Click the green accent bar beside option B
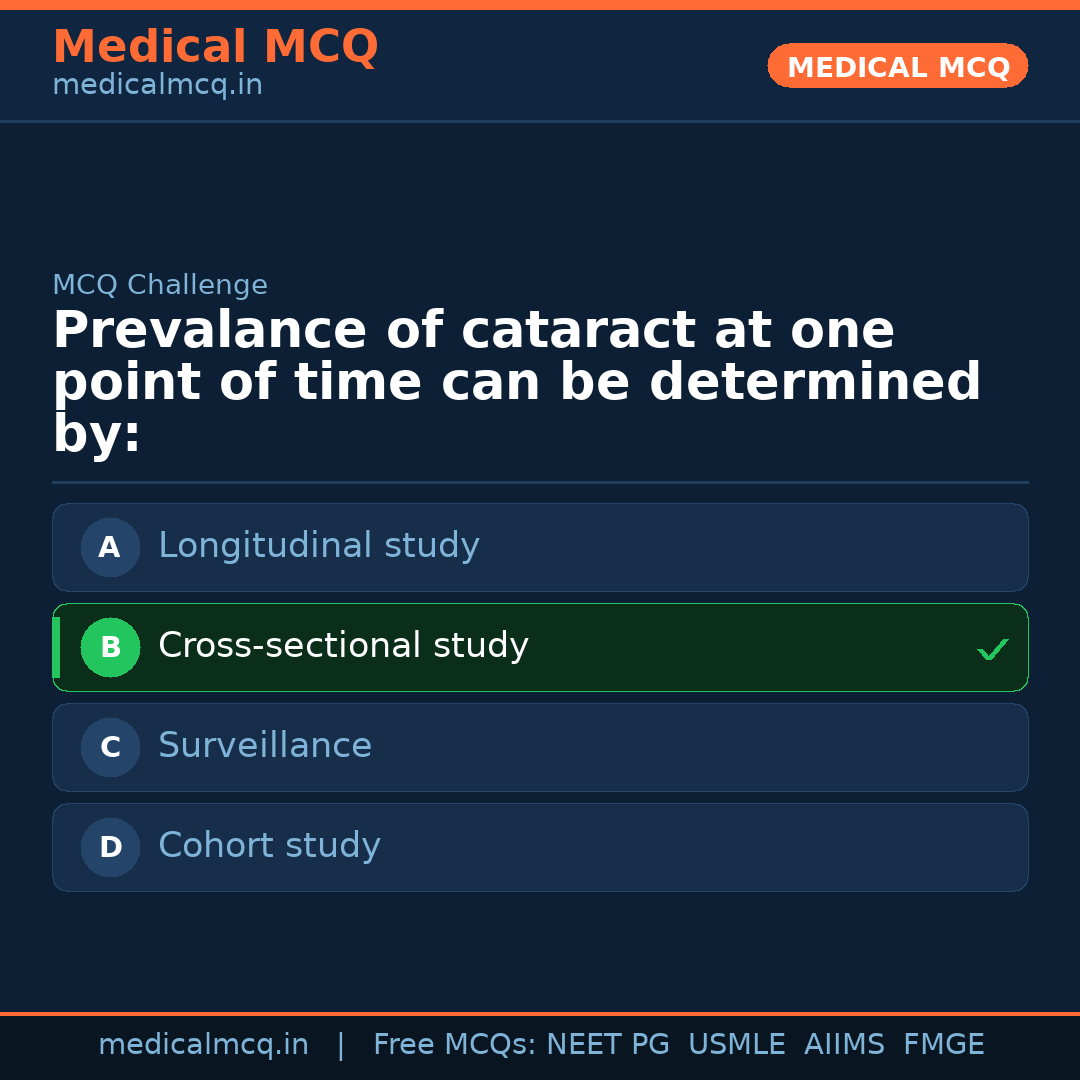The image size is (1080, 1080). tap(56, 647)
